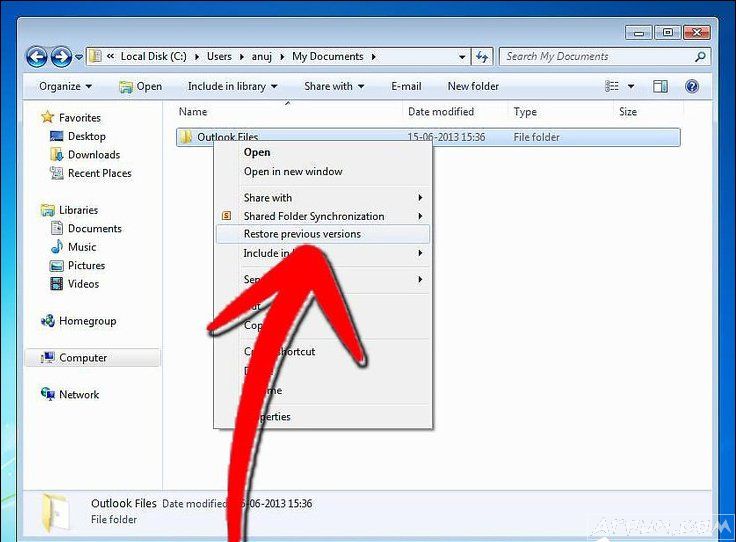This screenshot has height=542, width=736.
Task: Open the Pictures library
Action: 86,265
